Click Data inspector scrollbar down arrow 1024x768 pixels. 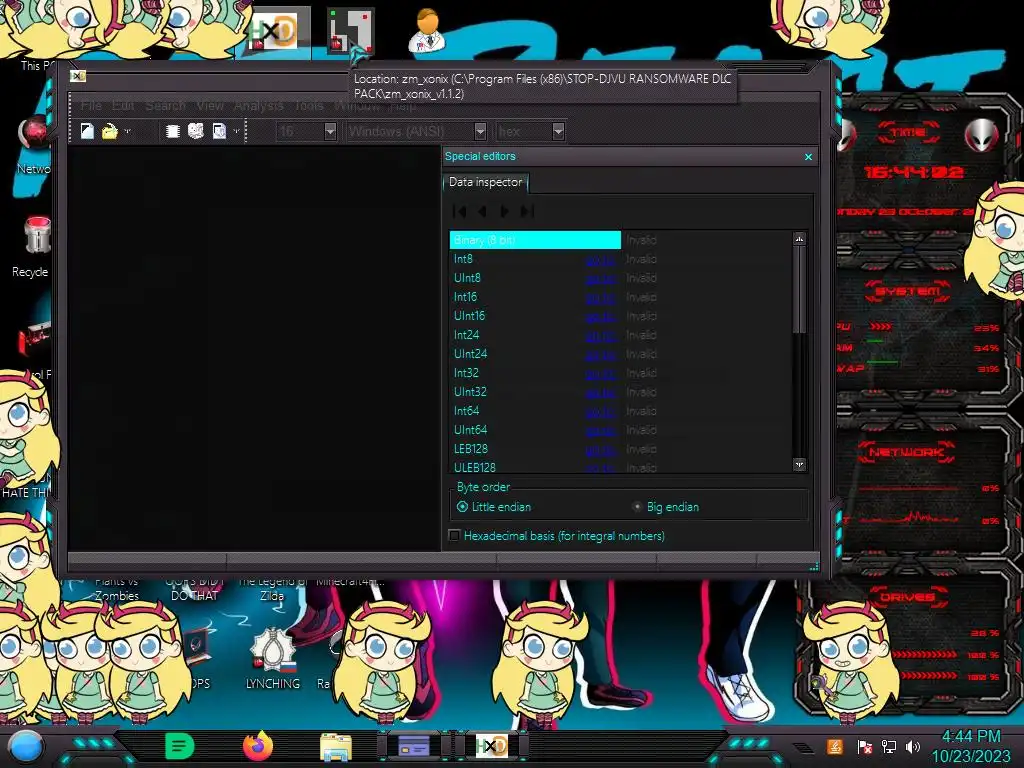tap(799, 464)
